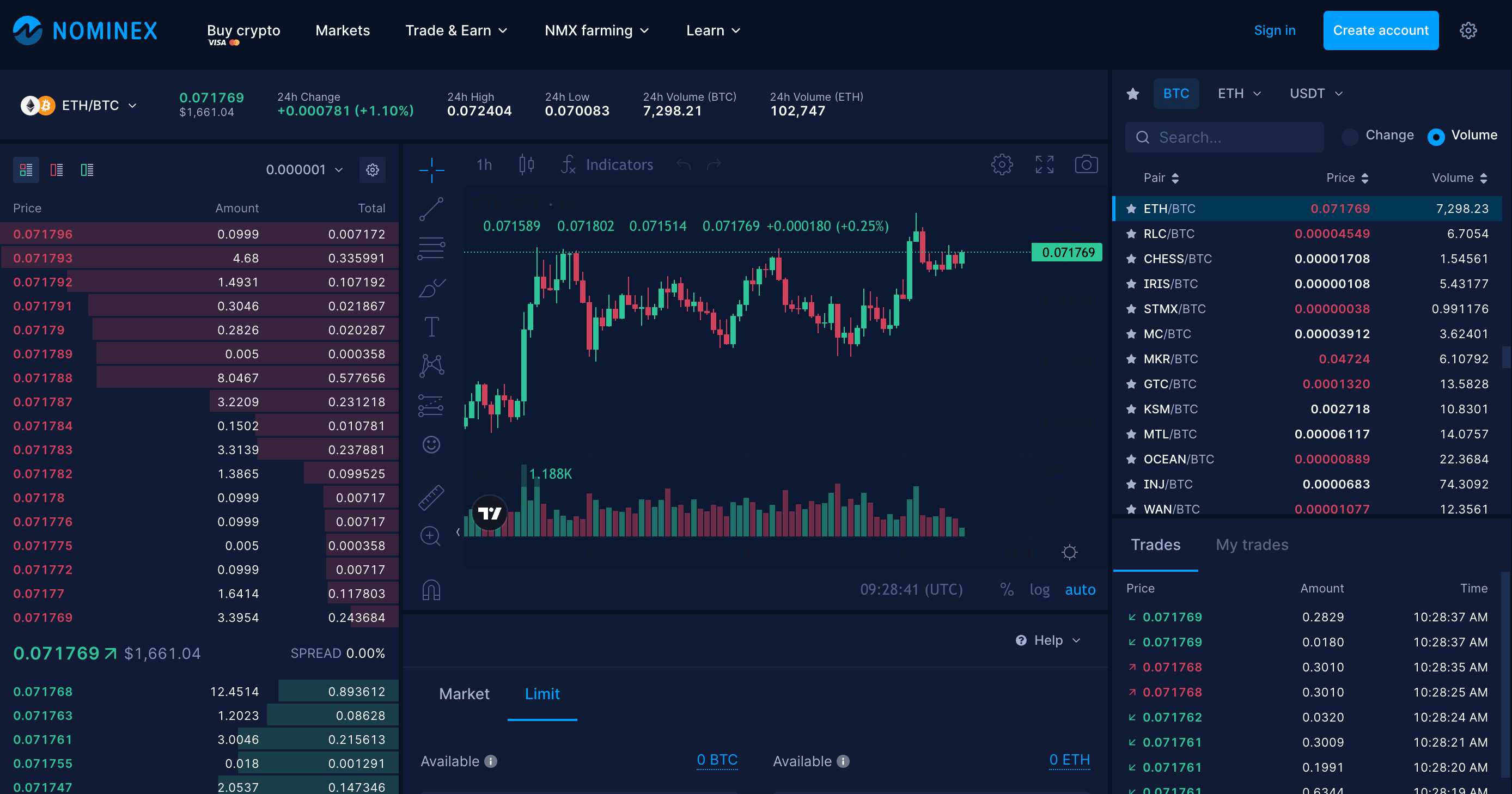
Task: Toggle favorite star for OCEAN/BTC
Action: pos(1131,459)
